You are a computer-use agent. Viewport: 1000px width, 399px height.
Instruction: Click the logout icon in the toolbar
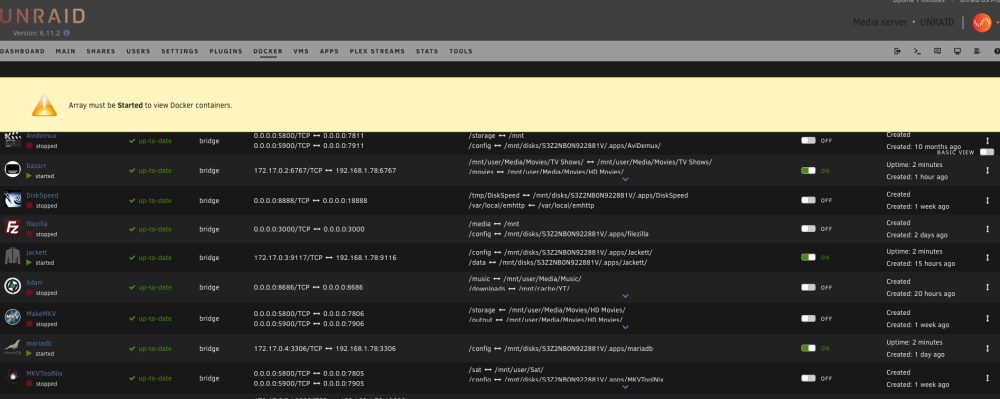click(897, 51)
